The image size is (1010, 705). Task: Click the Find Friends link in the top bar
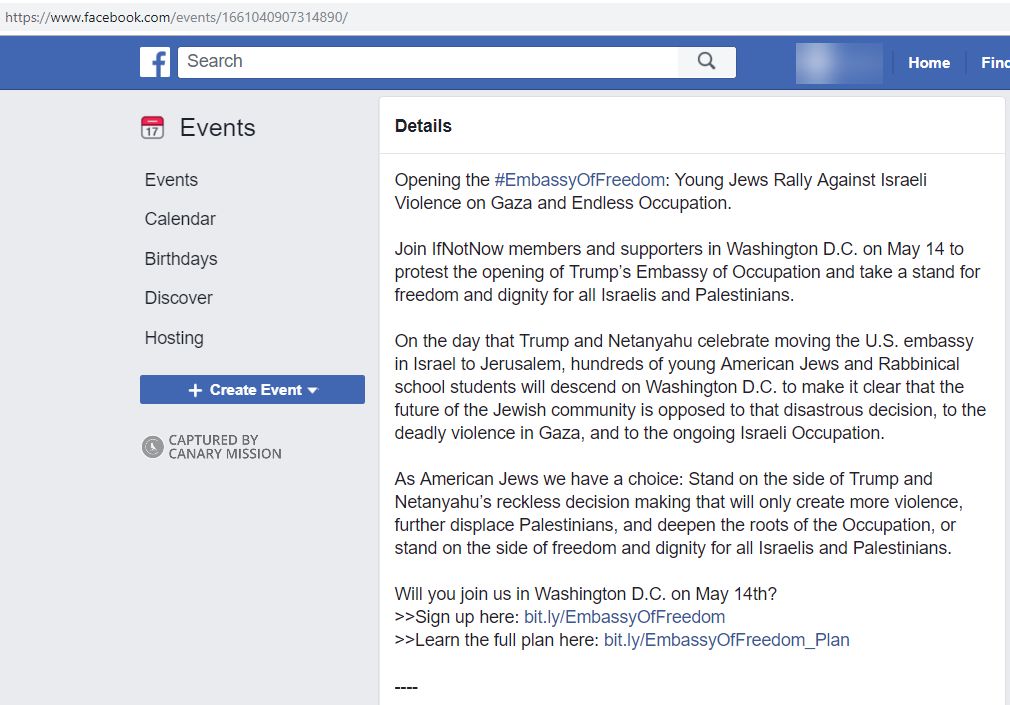click(x=995, y=63)
